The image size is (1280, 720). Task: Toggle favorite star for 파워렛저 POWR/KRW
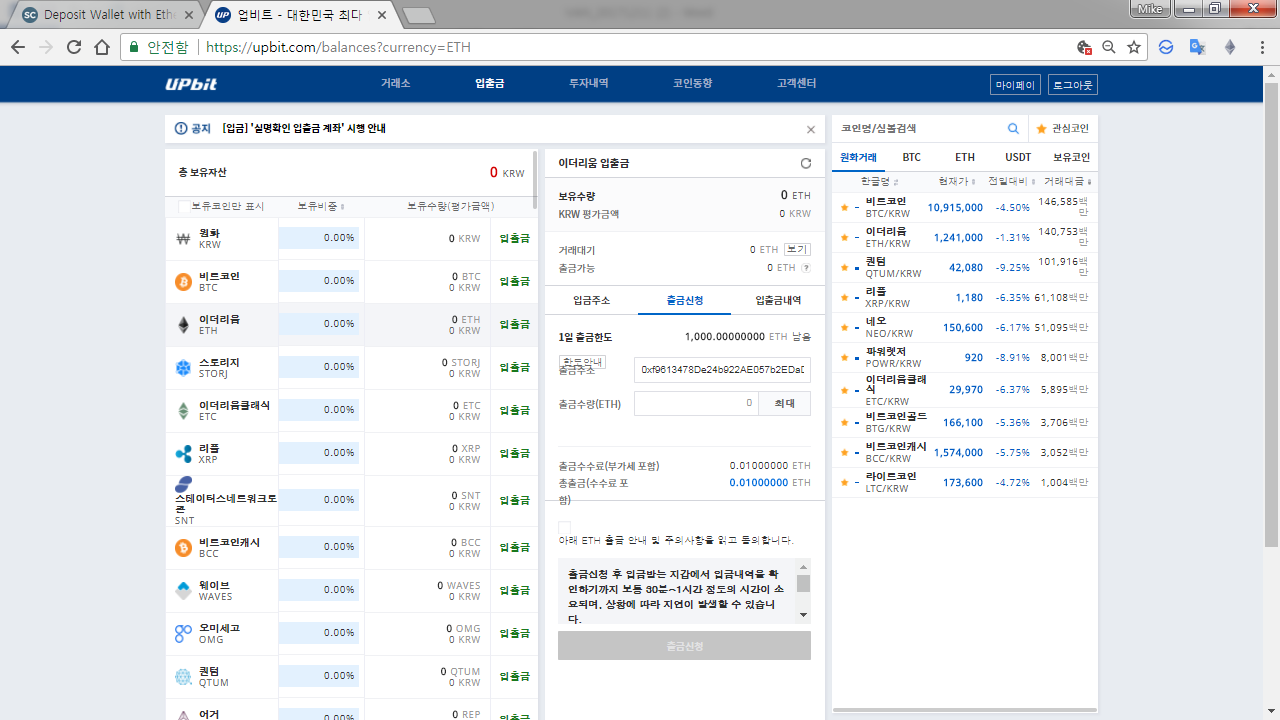tap(844, 358)
